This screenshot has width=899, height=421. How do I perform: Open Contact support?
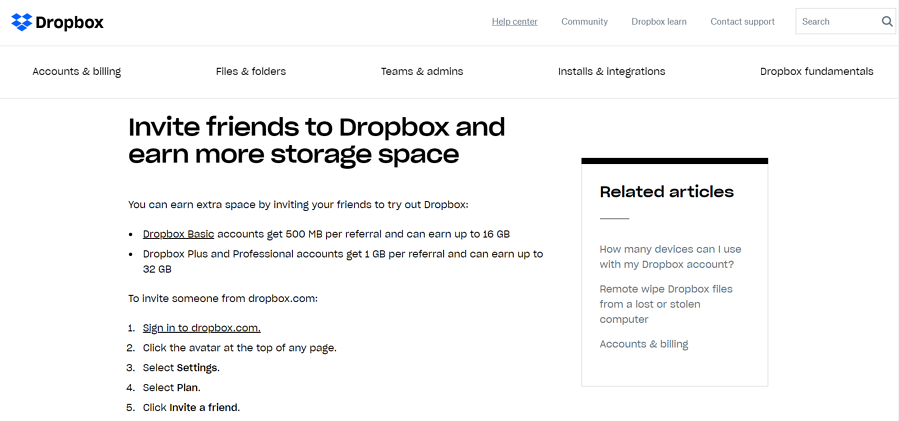(x=742, y=22)
